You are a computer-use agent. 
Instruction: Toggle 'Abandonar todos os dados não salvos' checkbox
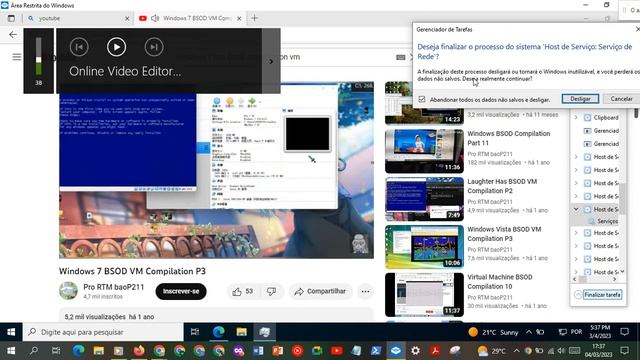422,99
